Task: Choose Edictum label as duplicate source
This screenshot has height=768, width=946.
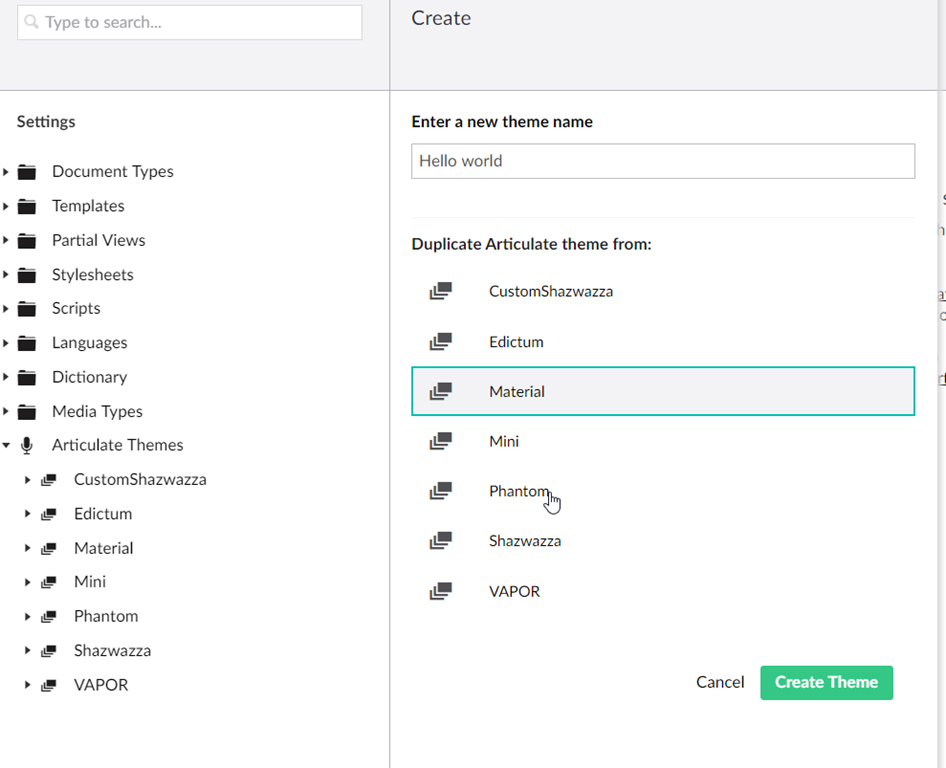Action: pos(516,342)
